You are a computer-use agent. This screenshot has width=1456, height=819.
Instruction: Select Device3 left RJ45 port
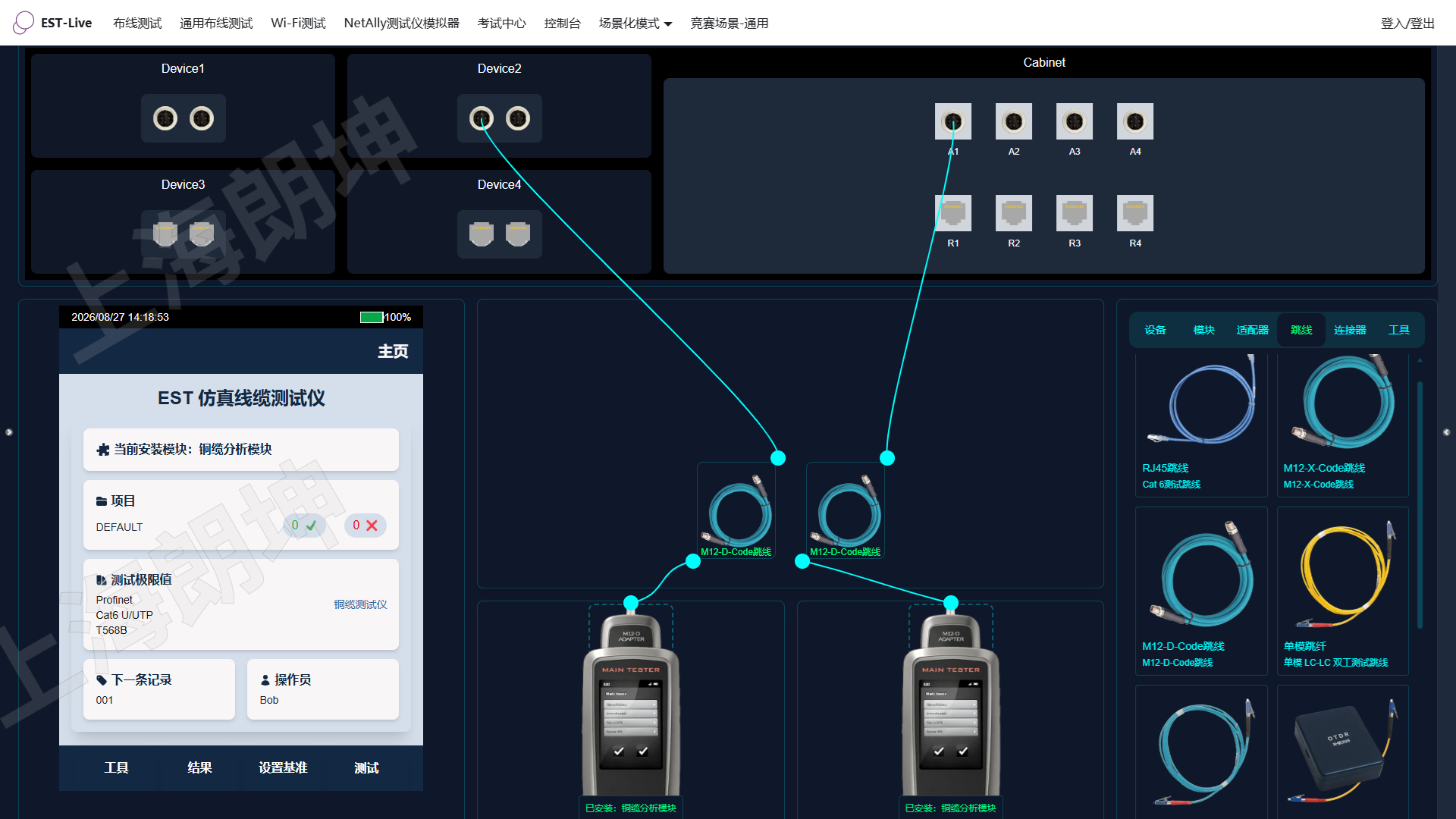[x=165, y=234]
